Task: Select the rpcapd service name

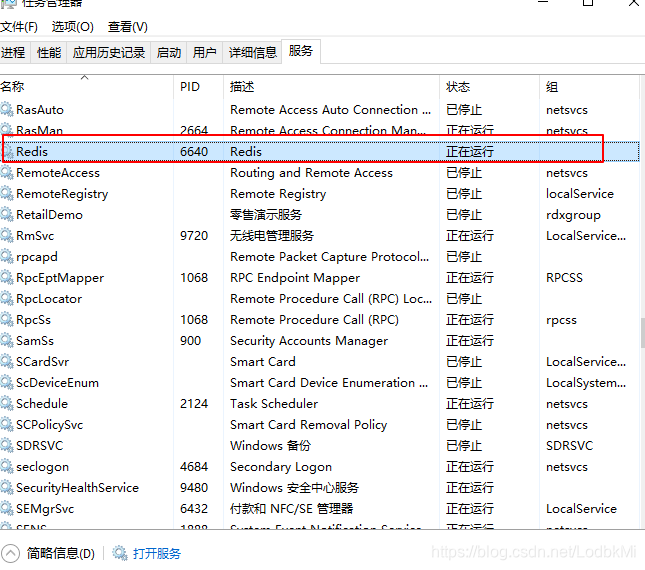Action: point(37,257)
